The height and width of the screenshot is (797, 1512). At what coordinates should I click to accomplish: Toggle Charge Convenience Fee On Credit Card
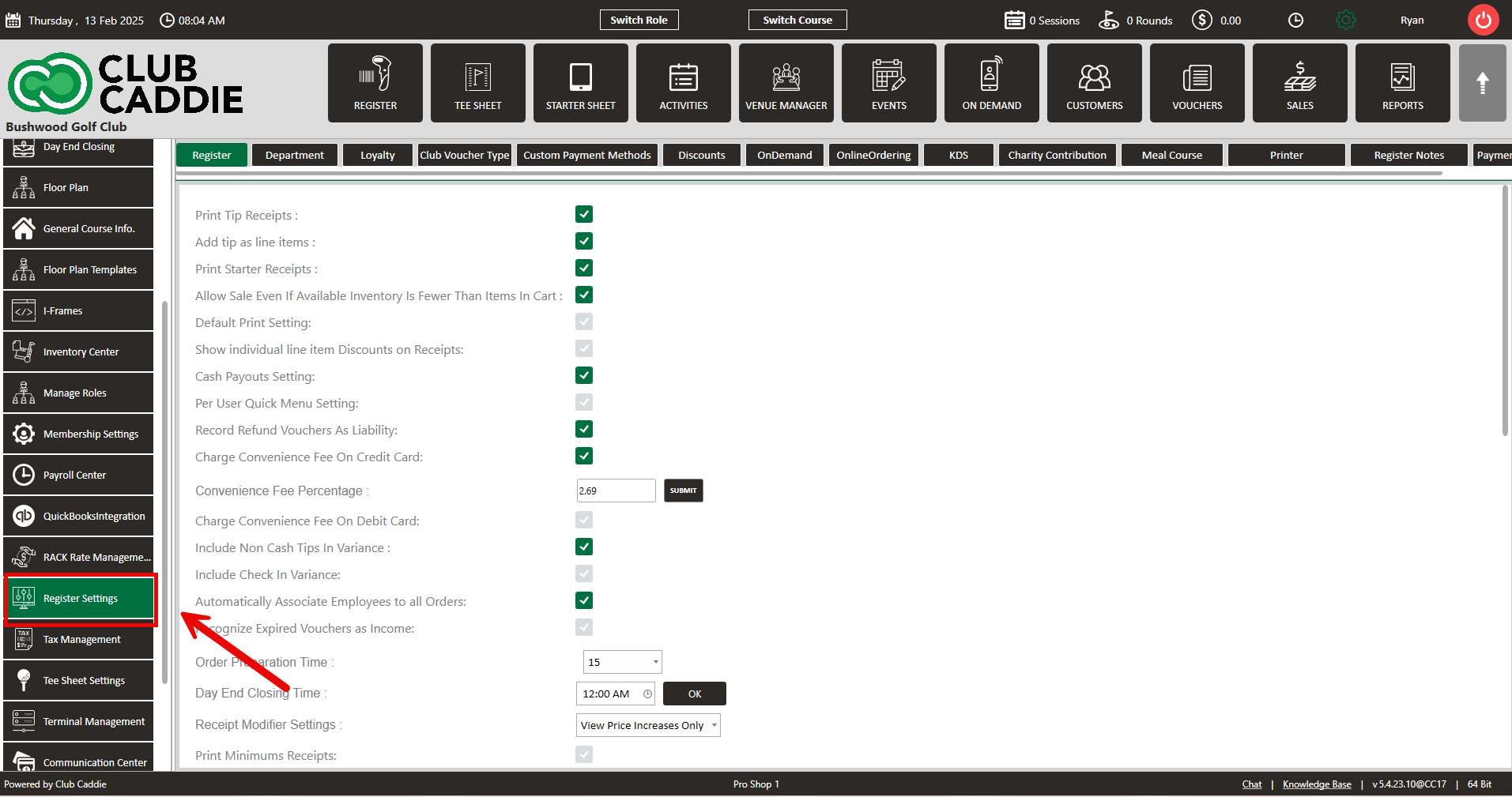(x=584, y=456)
